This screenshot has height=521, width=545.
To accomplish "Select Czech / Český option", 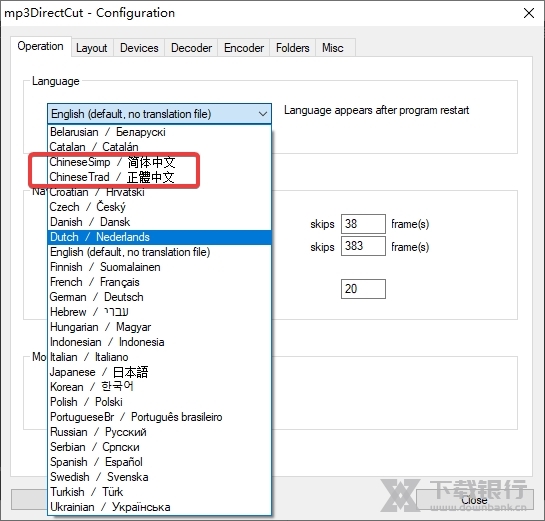I will coord(159,207).
